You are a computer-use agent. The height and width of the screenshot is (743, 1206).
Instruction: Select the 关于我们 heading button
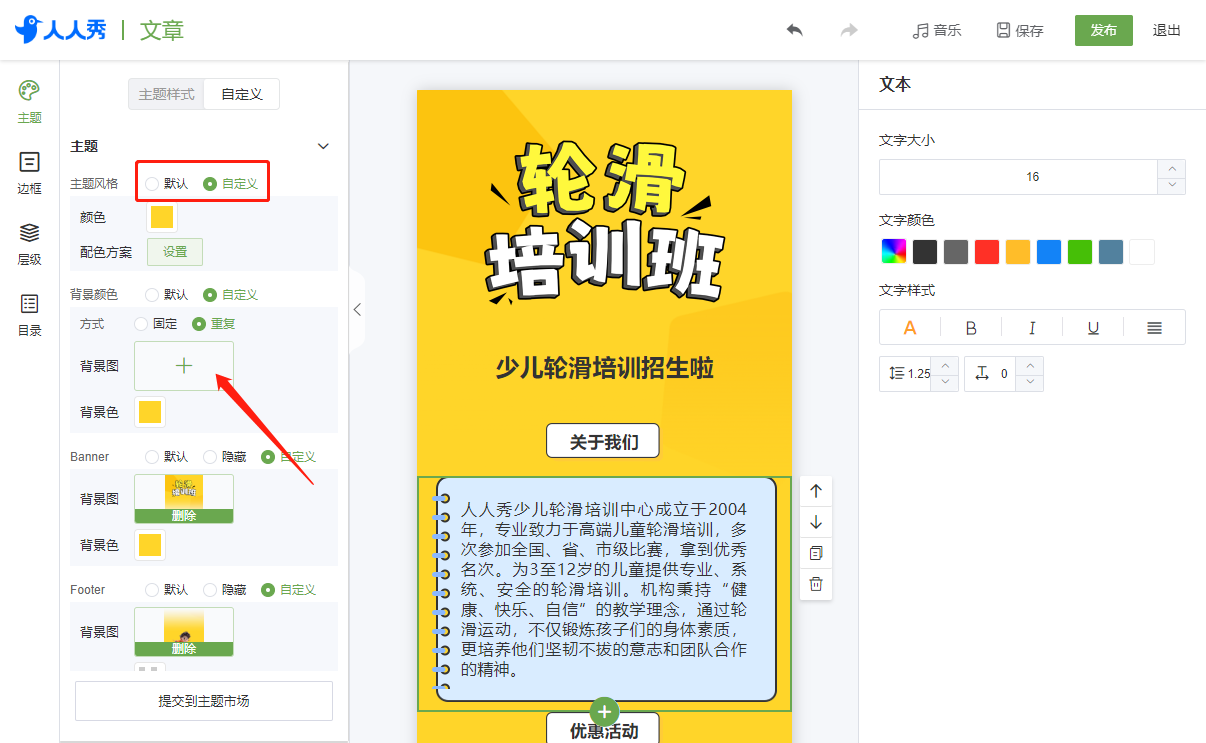(x=603, y=441)
